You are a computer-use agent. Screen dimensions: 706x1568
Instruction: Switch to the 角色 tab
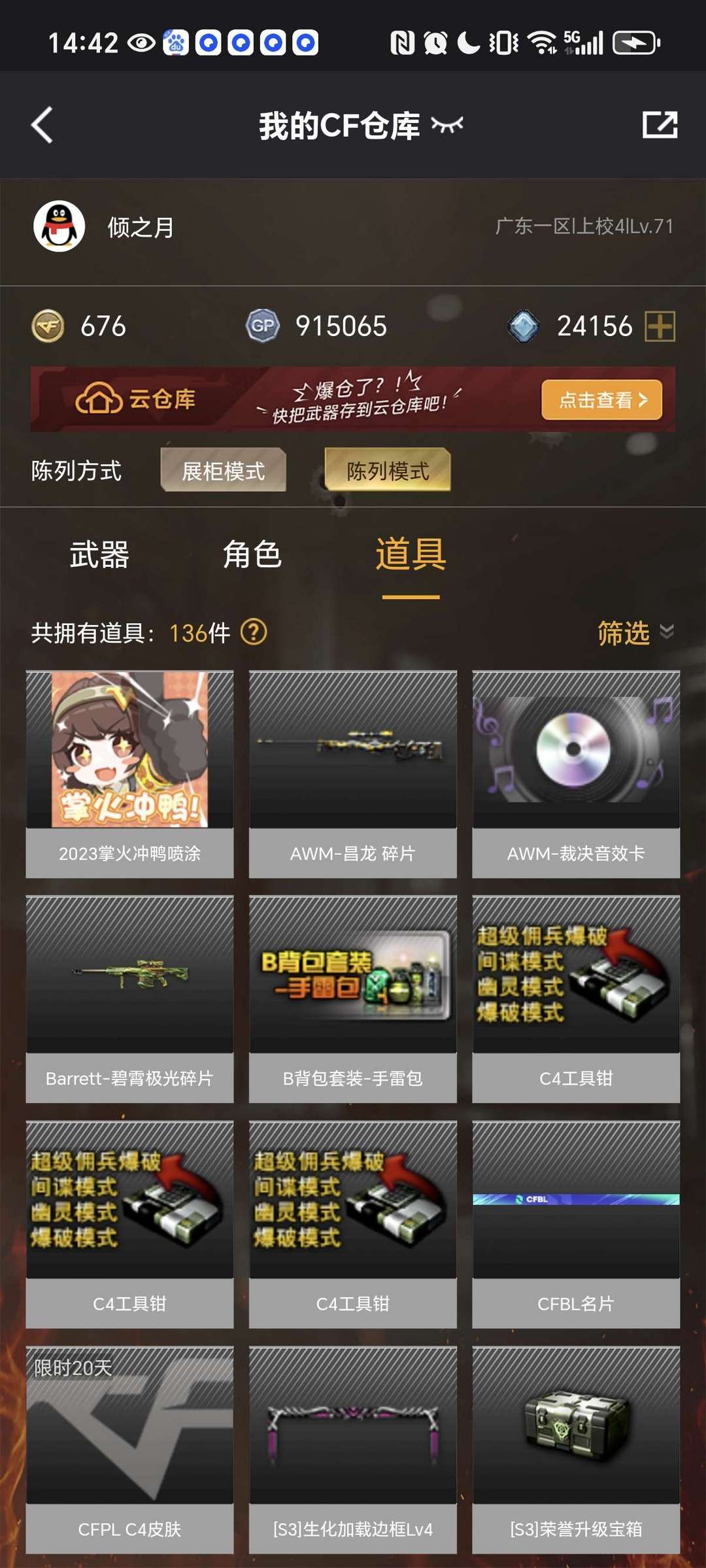point(252,555)
